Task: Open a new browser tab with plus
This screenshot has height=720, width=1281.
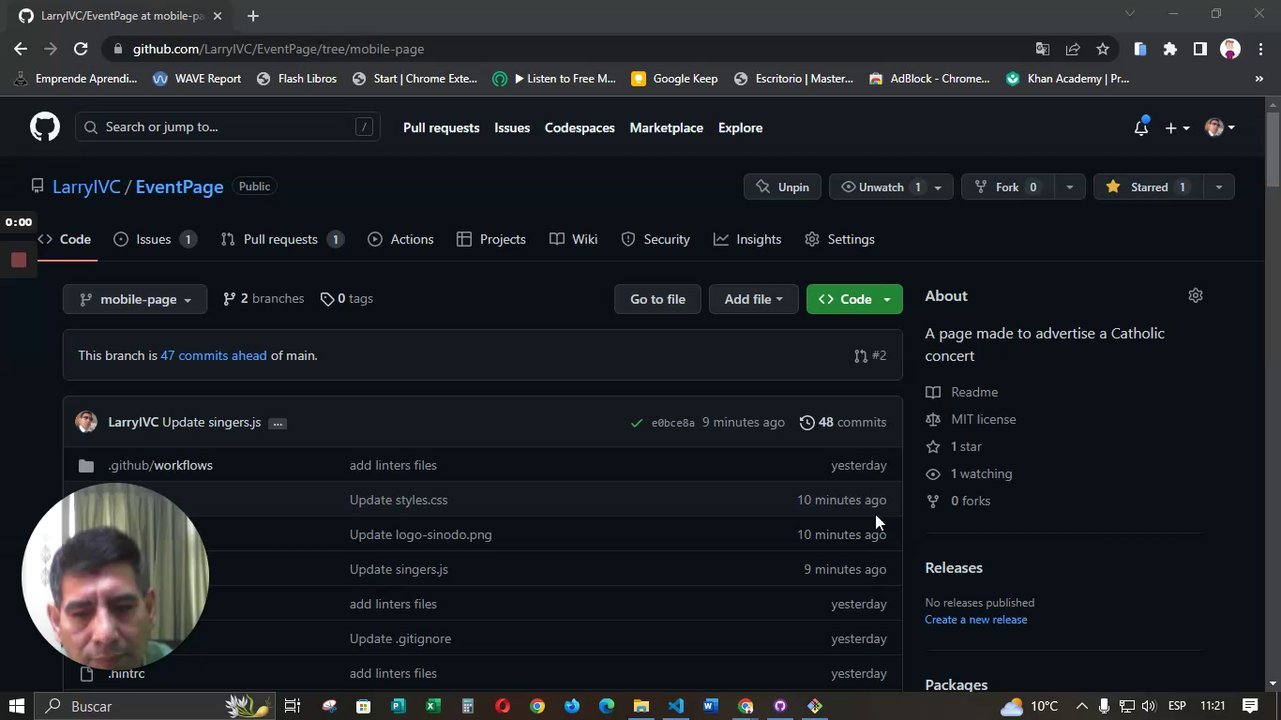Action: (253, 16)
